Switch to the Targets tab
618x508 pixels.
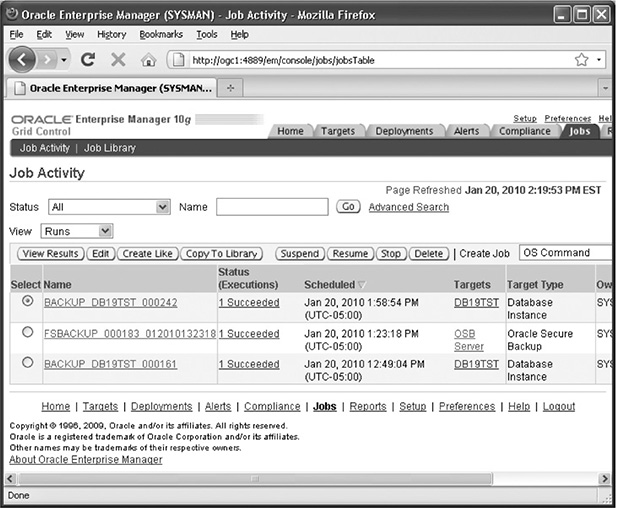[x=338, y=131]
